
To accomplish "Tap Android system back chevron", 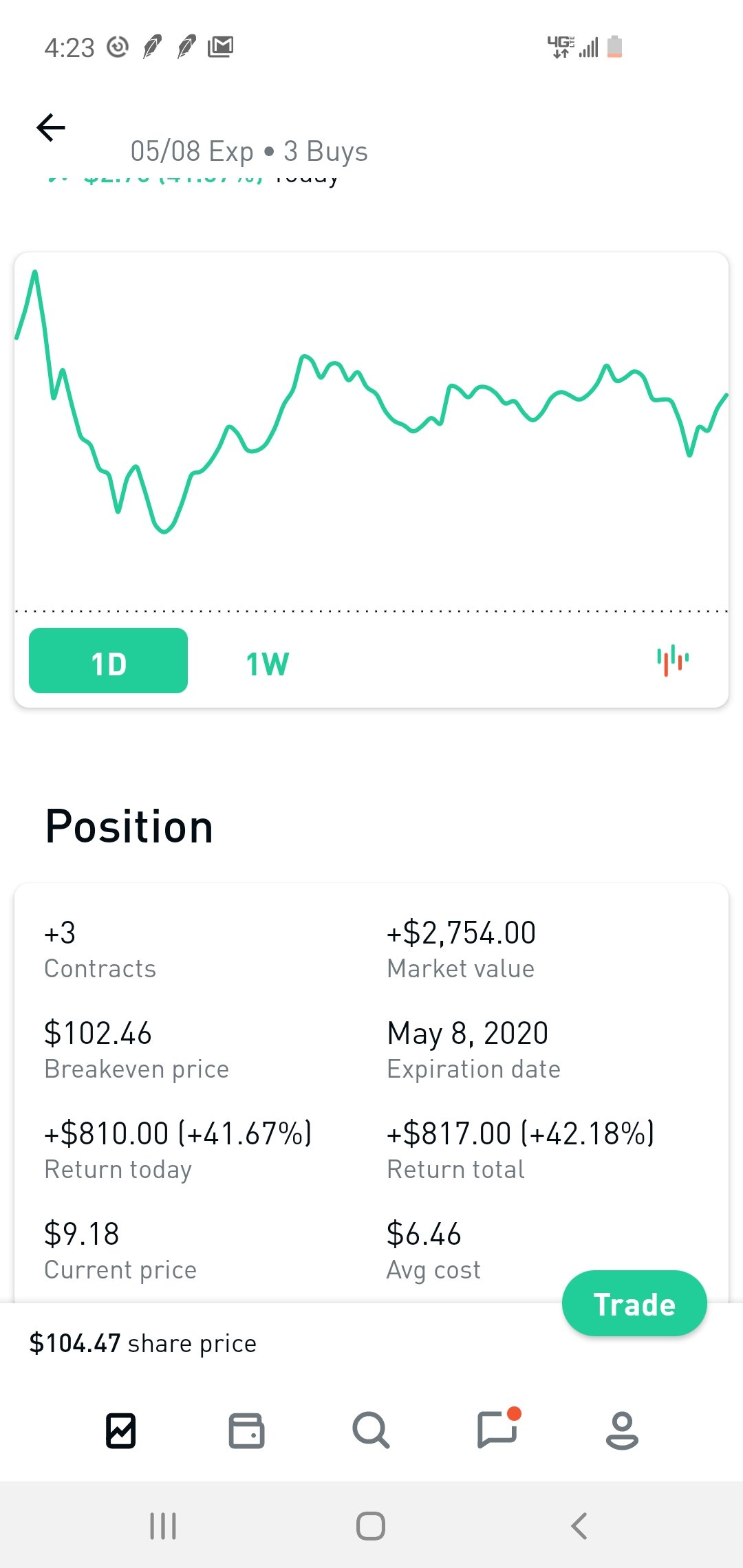I will (x=579, y=1526).
